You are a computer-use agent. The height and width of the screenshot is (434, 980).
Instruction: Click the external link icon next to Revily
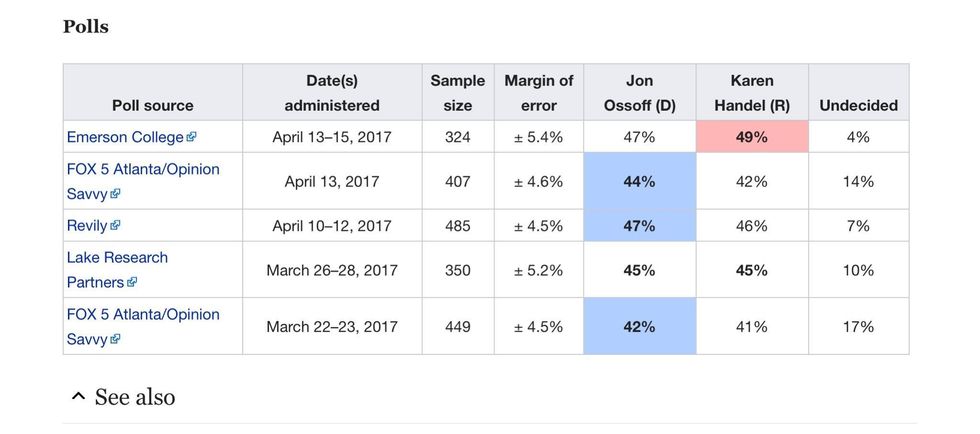click(x=115, y=226)
